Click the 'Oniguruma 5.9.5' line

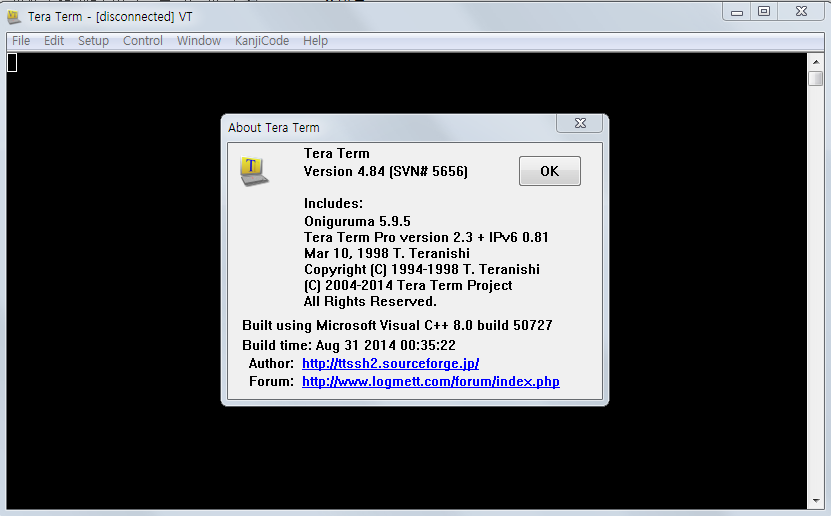[x=357, y=221]
